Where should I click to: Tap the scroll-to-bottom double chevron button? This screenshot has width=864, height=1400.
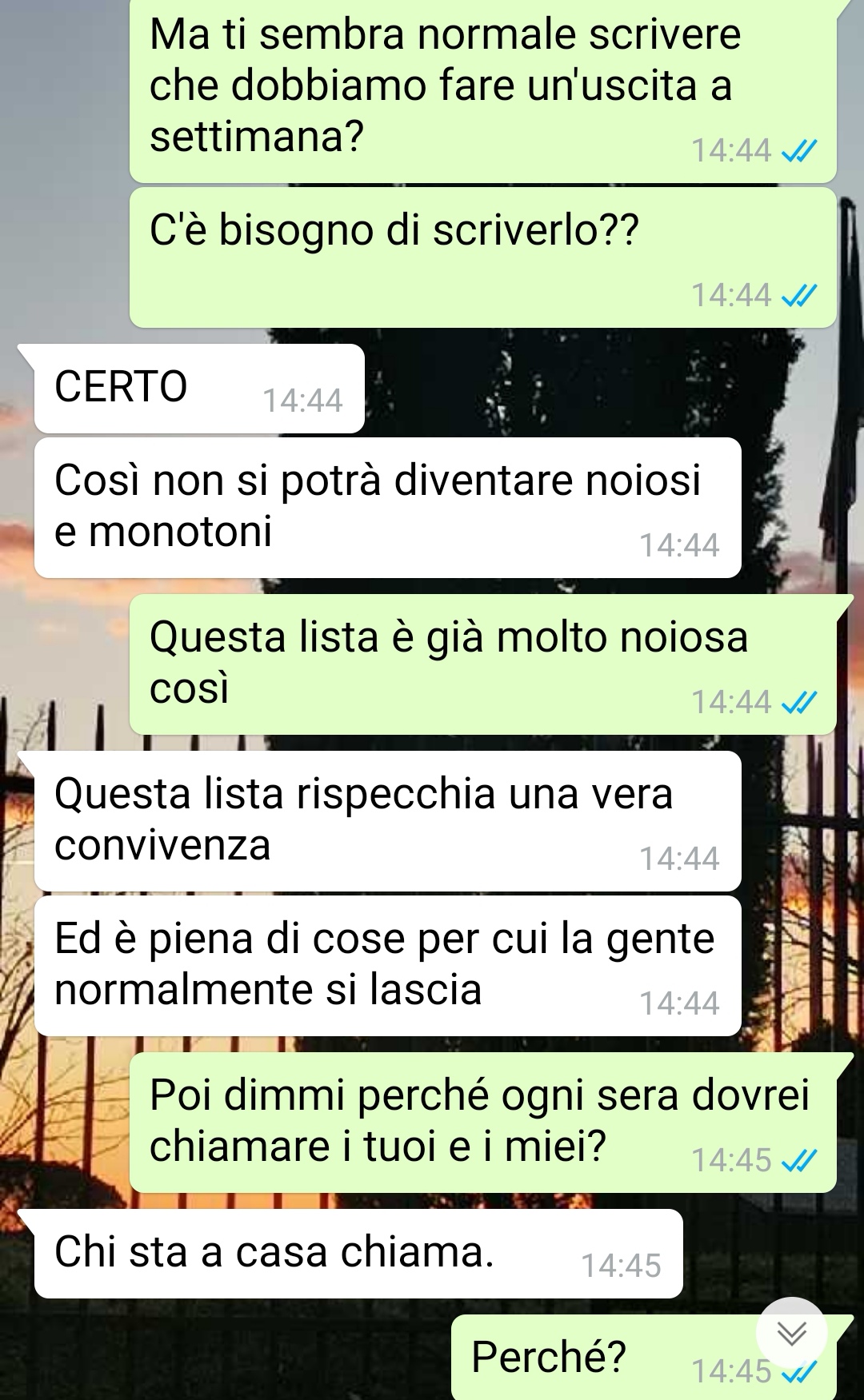[791, 1333]
